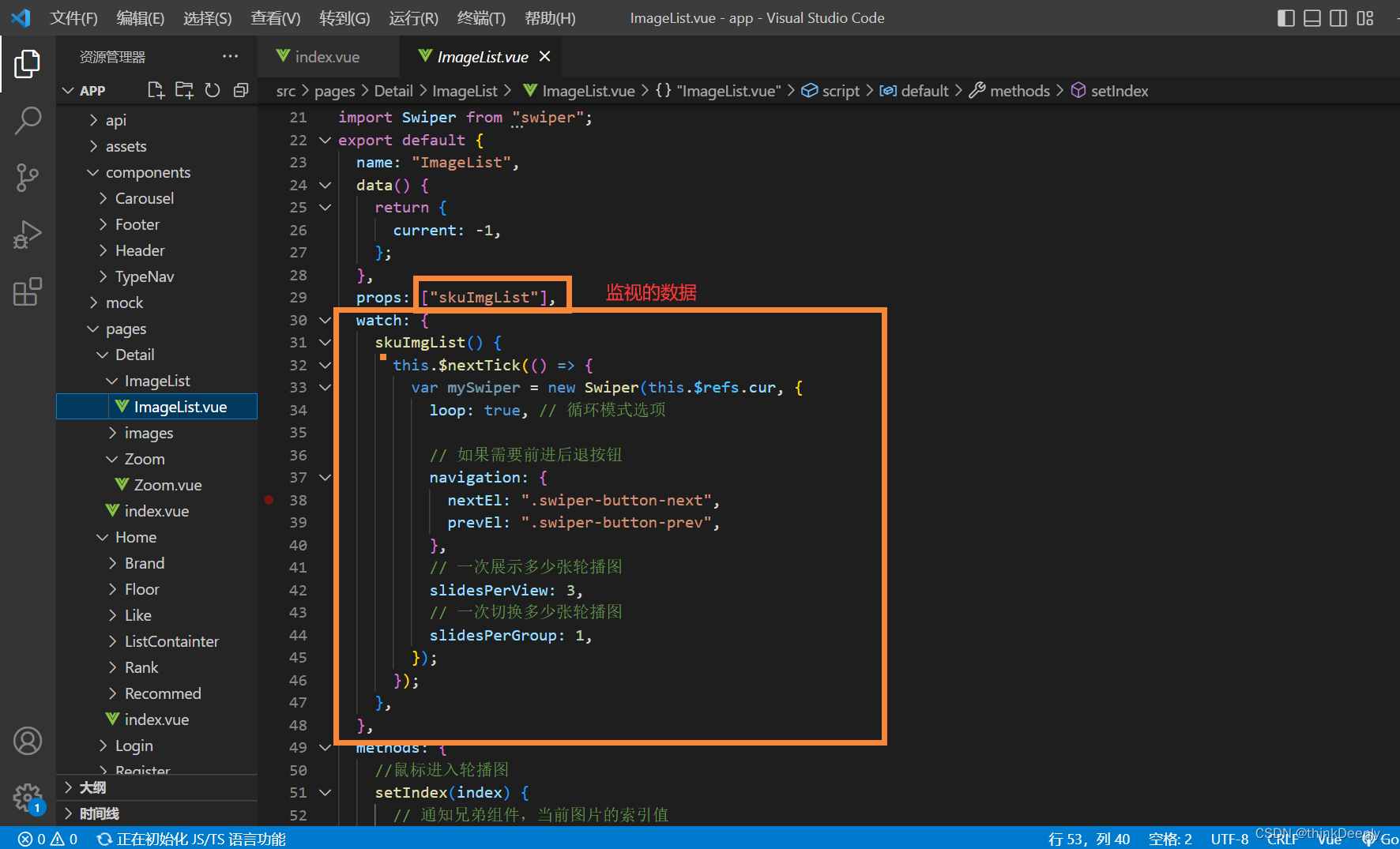This screenshot has width=1400, height=849.
Task: Collapse the watch block fold arrow
Action: 324,320
